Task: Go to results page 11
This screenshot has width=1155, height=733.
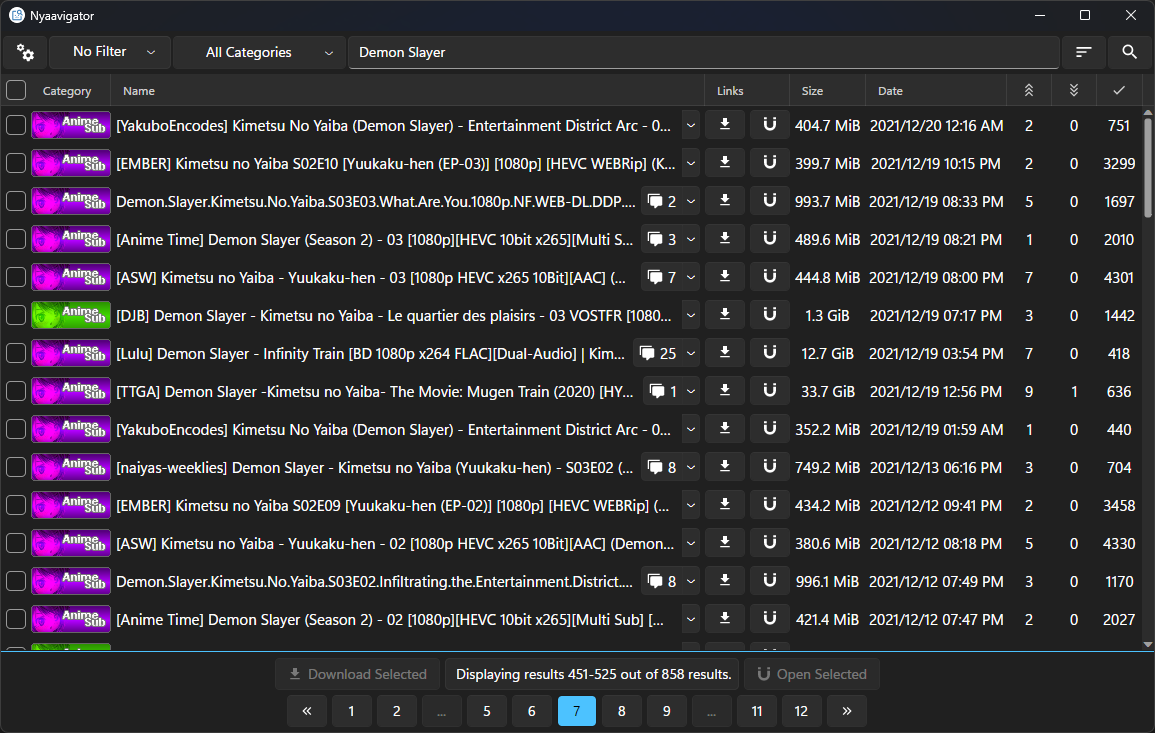Action: (x=756, y=711)
